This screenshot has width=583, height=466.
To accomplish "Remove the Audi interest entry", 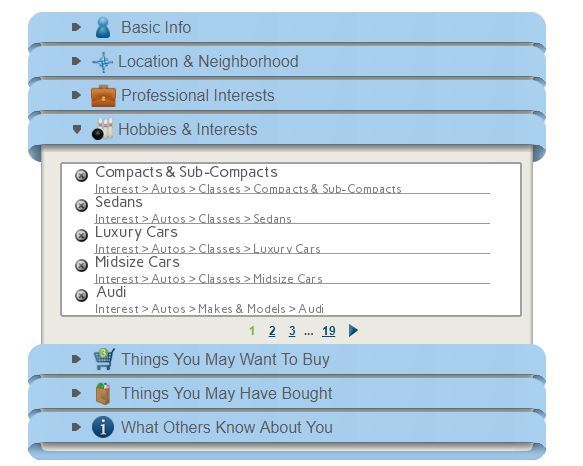I will (x=81, y=296).
